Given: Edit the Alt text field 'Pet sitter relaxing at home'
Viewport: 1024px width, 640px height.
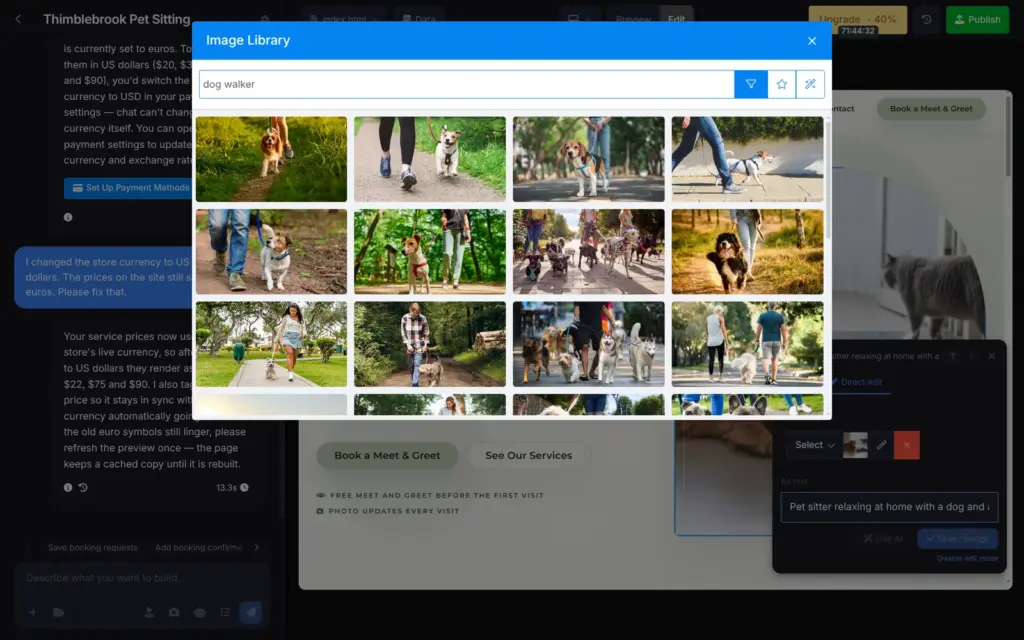Looking at the screenshot, I should pyautogui.click(x=889, y=507).
